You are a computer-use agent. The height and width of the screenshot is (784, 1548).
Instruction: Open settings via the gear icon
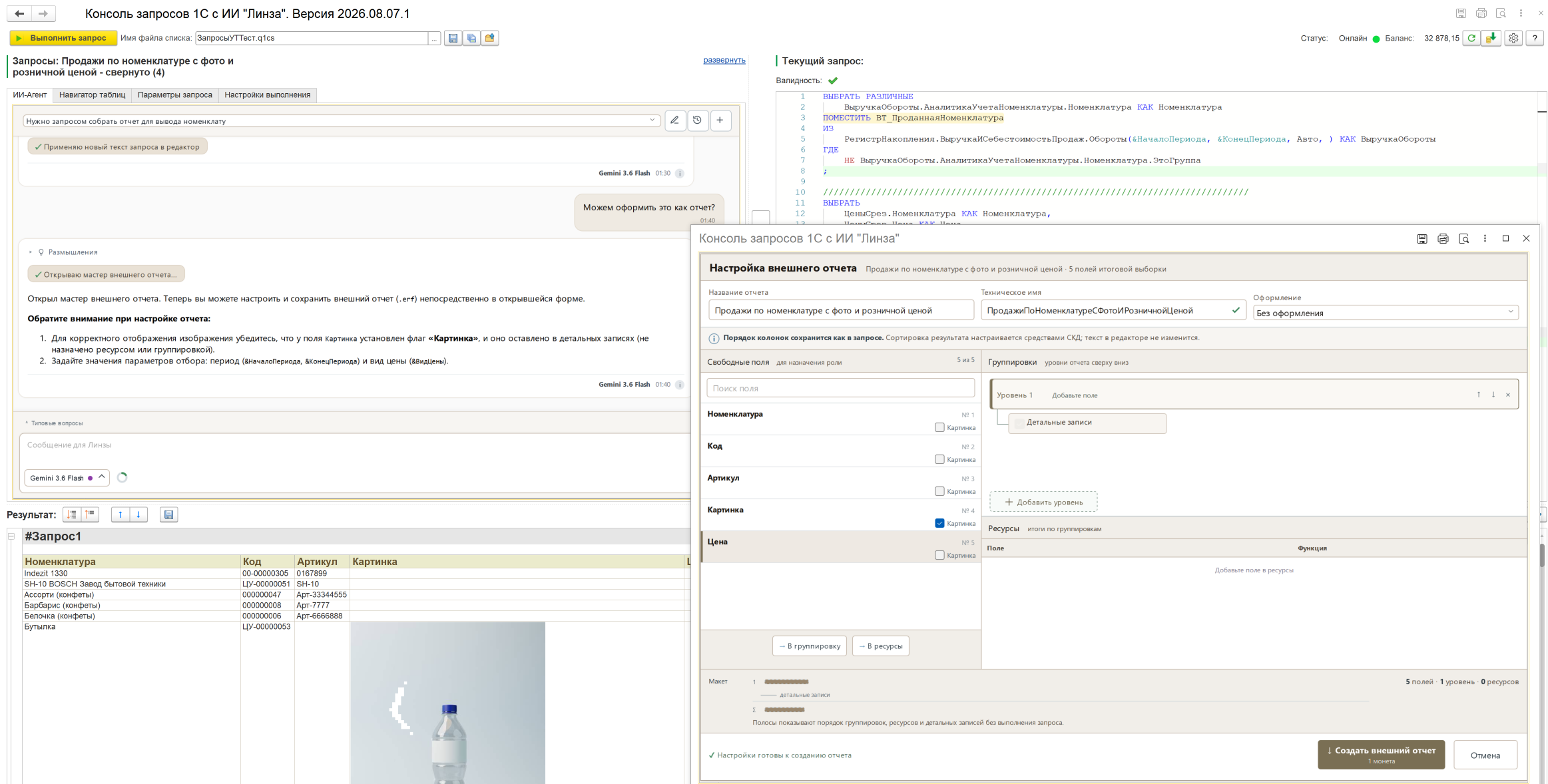click(1513, 38)
